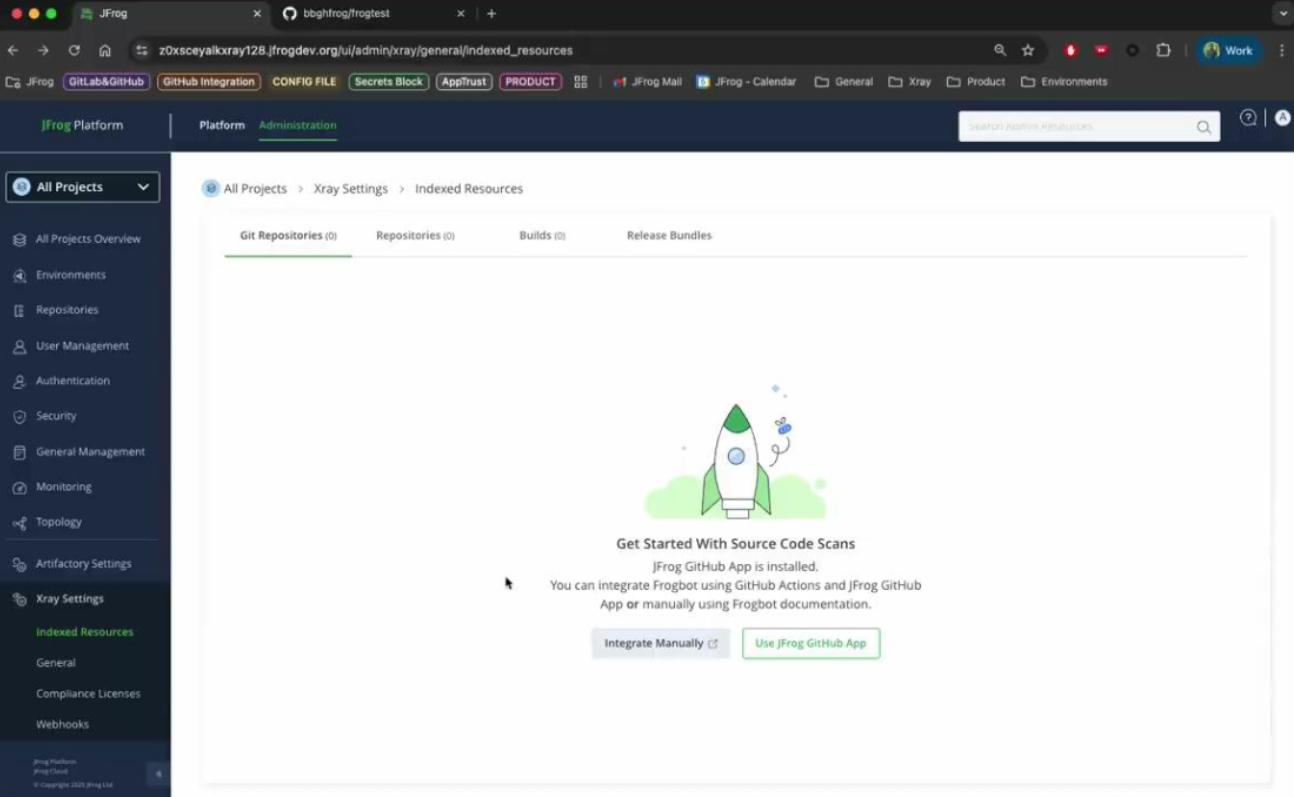Click the Monitoring icon in sidebar
1294x797 pixels.
click(19, 487)
